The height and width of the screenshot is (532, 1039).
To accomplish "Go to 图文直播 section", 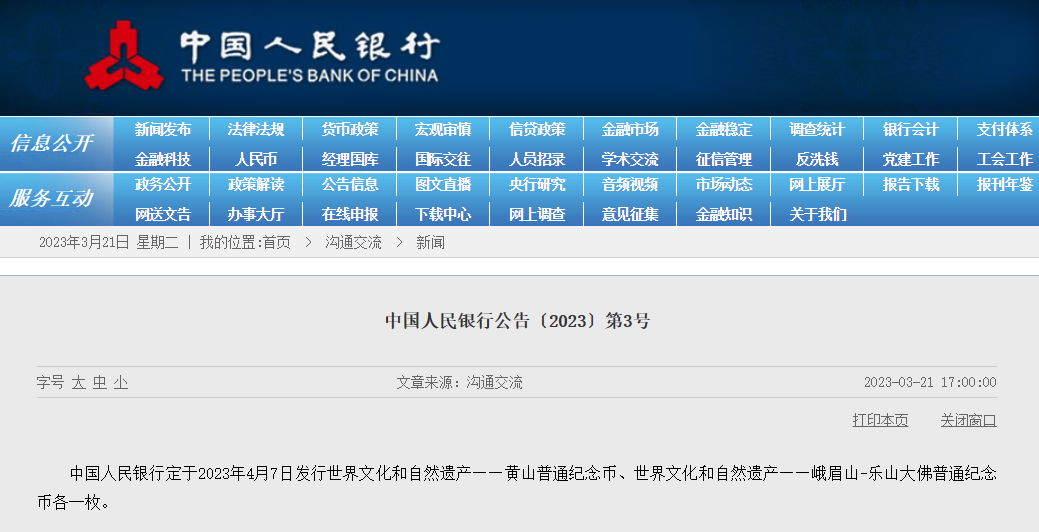I will tap(443, 184).
